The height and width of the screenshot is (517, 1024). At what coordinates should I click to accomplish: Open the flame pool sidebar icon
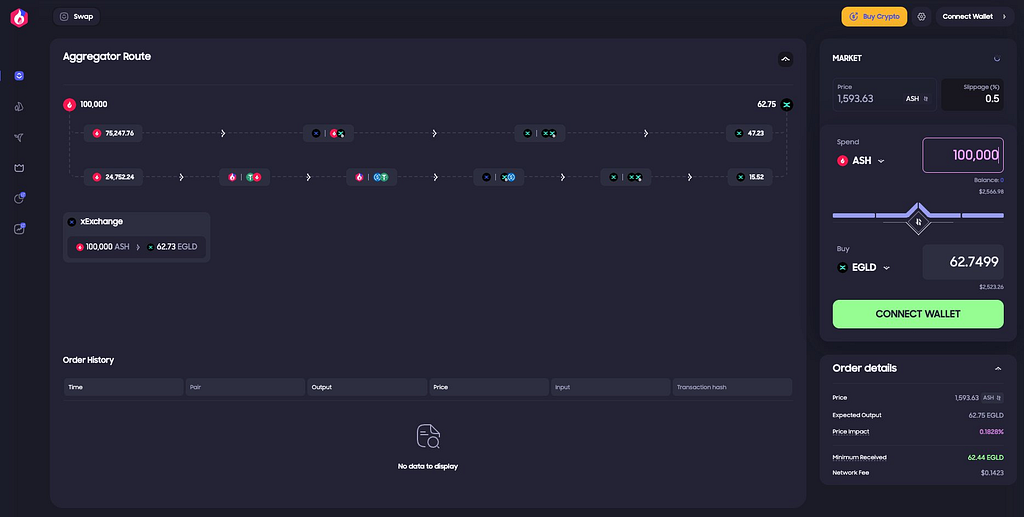tap(19, 106)
